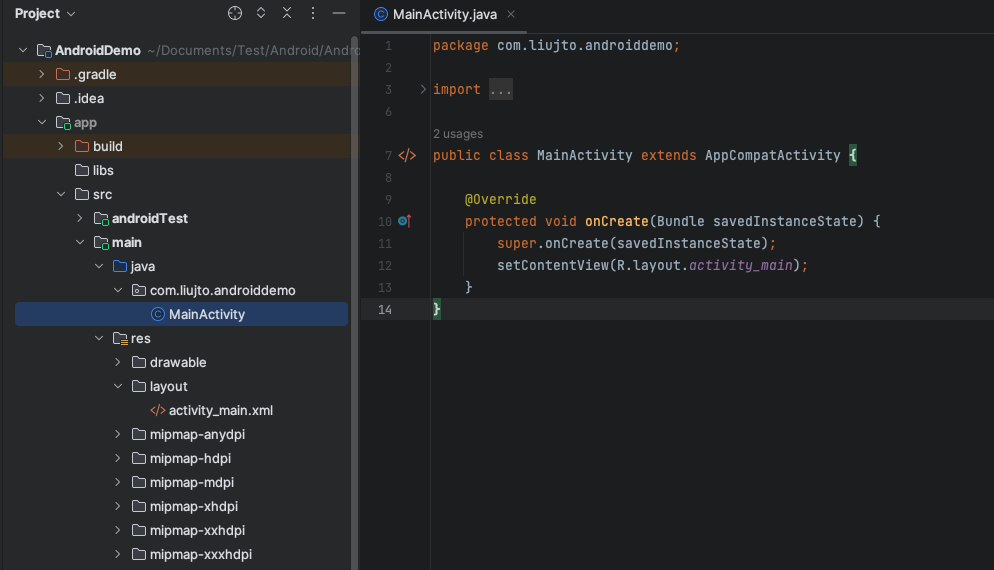The width and height of the screenshot is (994, 570).
Task: Click the class icon beside MainActivity
Action: (x=158, y=314)
